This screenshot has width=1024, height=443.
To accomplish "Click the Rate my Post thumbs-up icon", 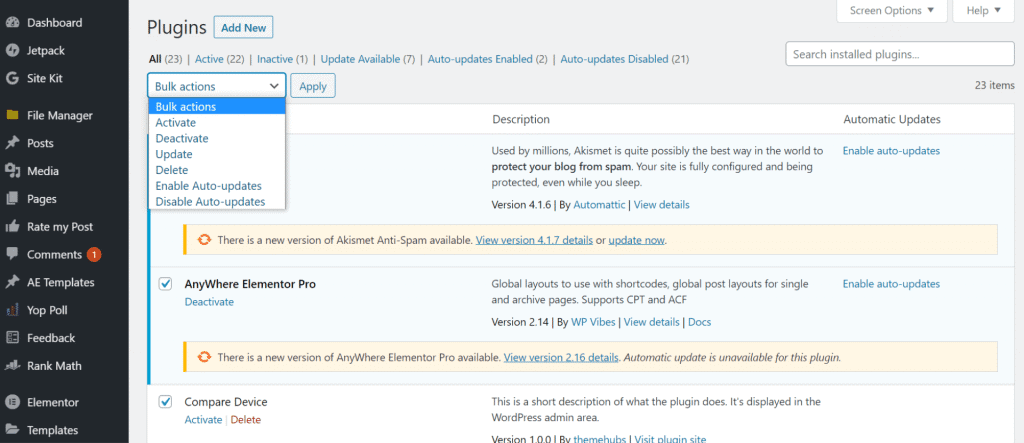I will [x=12, y=227].
